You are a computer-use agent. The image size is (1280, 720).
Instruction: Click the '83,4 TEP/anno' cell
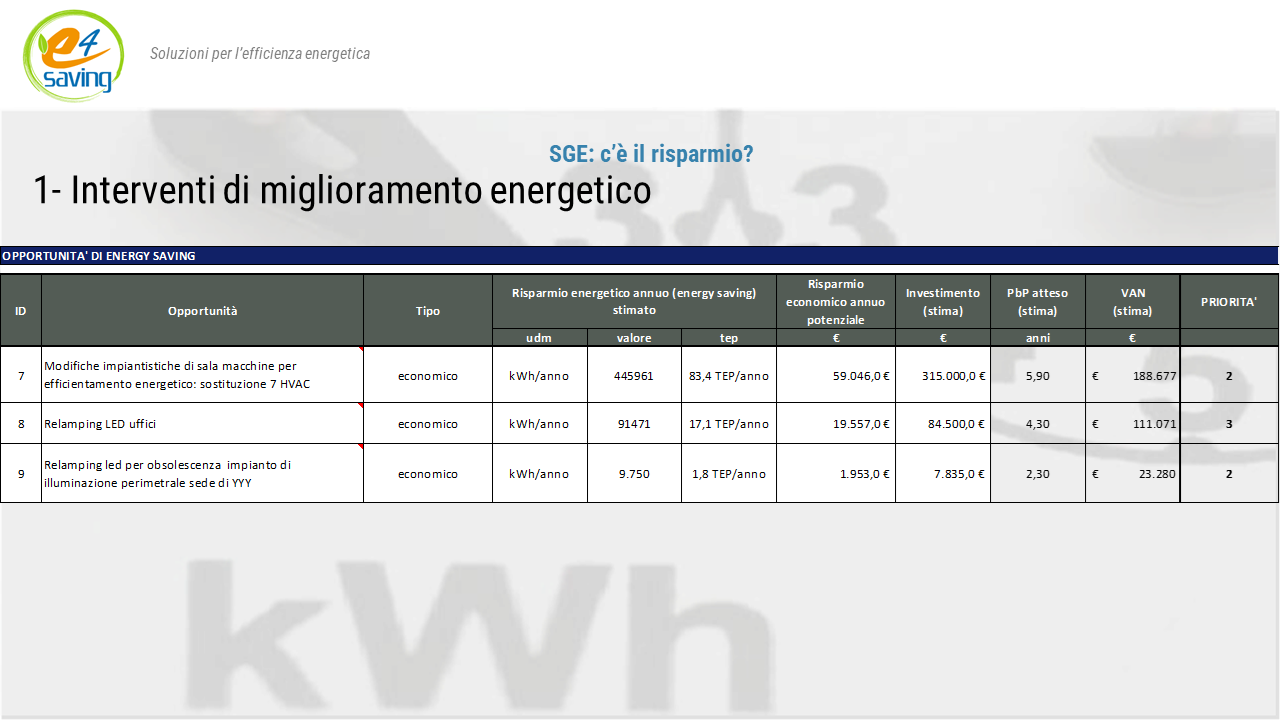click(x=729, y=376)
